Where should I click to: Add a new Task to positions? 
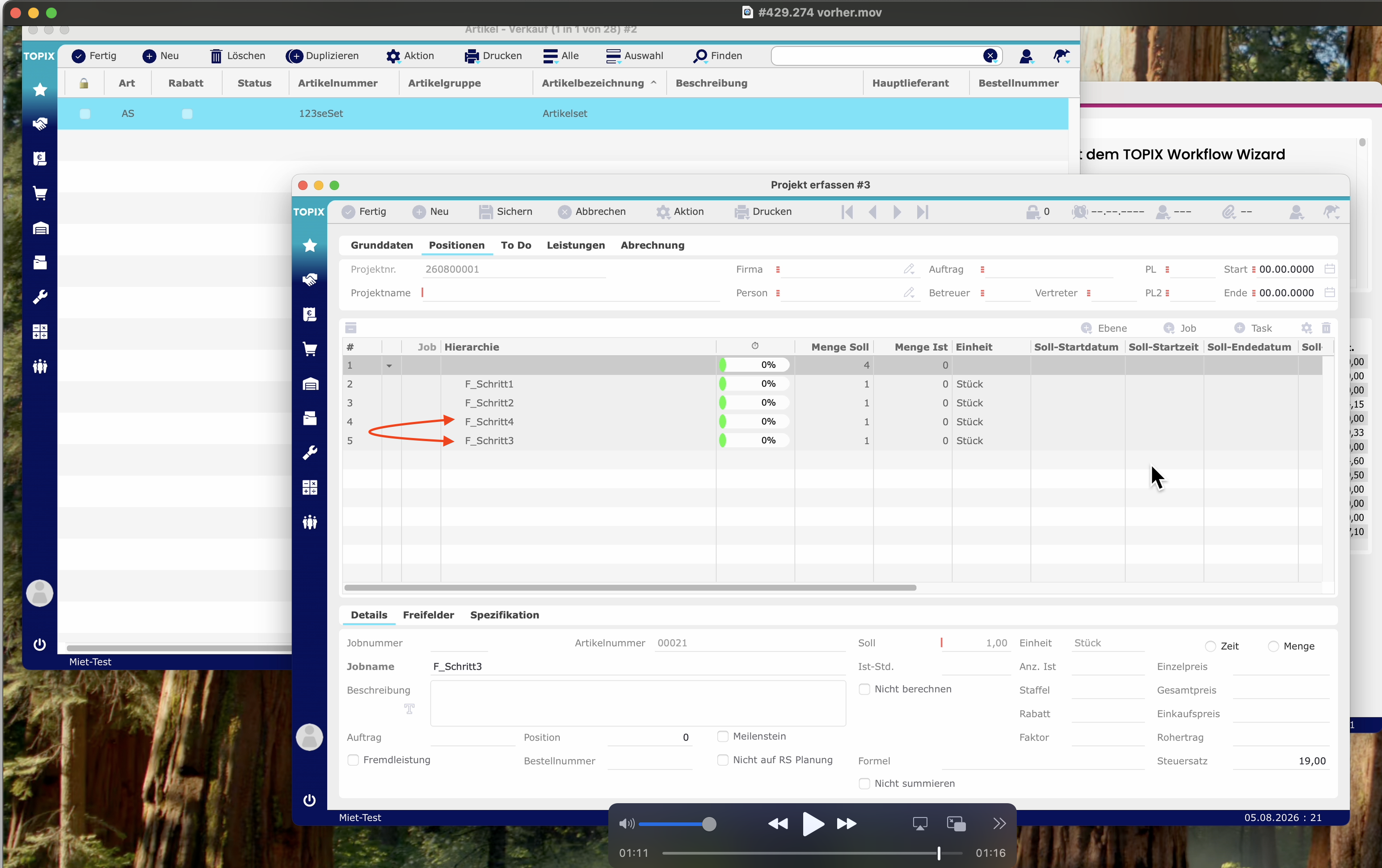(1253, 328)
